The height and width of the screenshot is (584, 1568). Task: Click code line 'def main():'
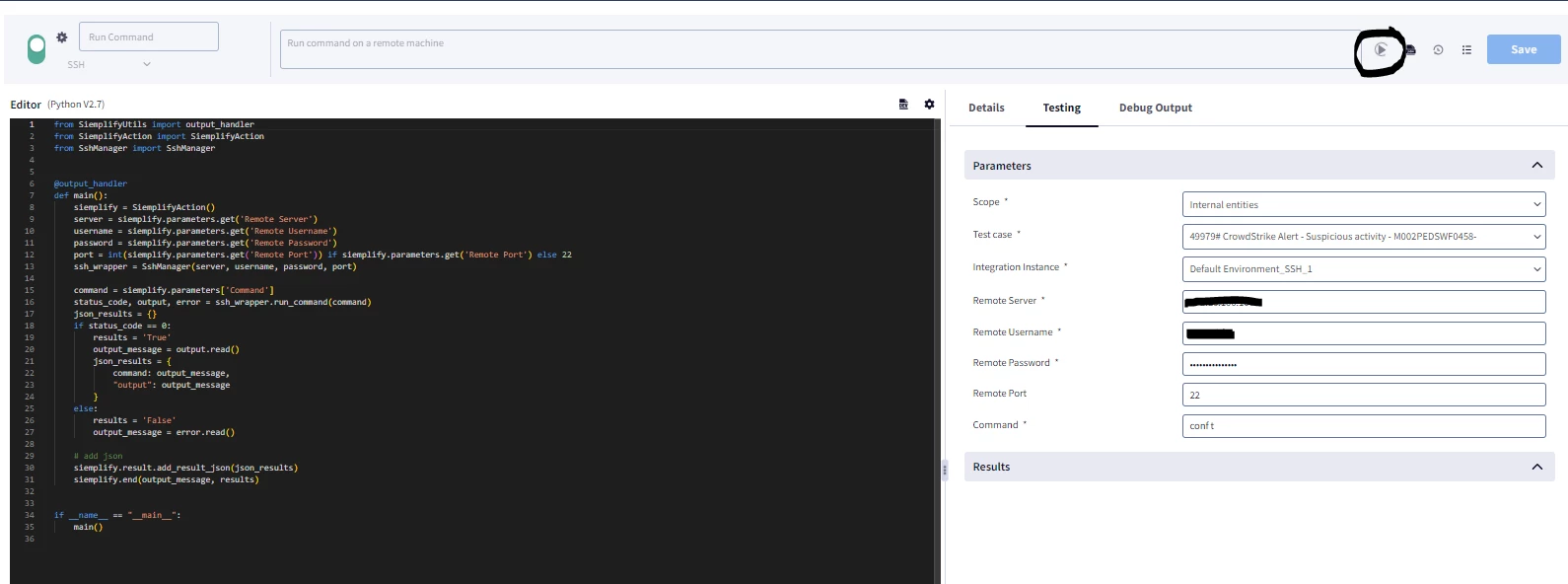(81, 195)
